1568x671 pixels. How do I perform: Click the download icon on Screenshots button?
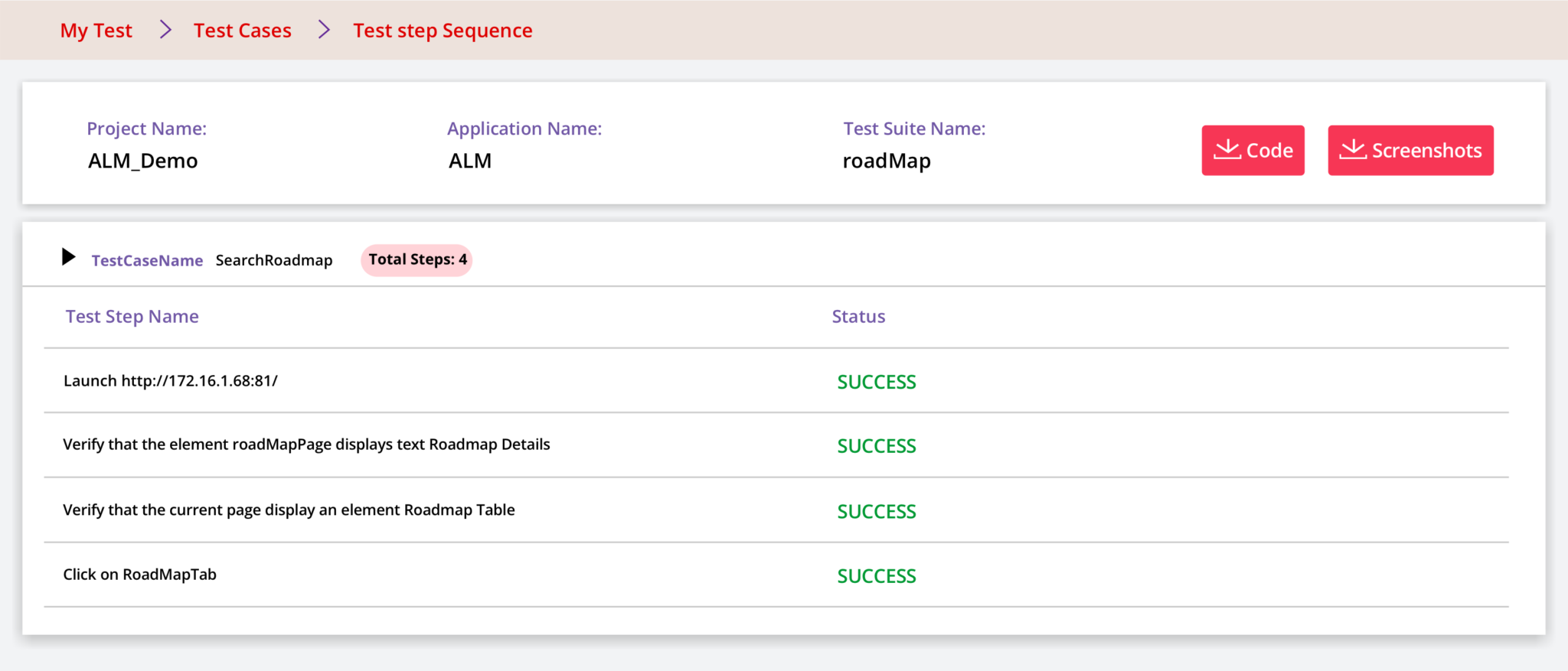pos(1352,149)
